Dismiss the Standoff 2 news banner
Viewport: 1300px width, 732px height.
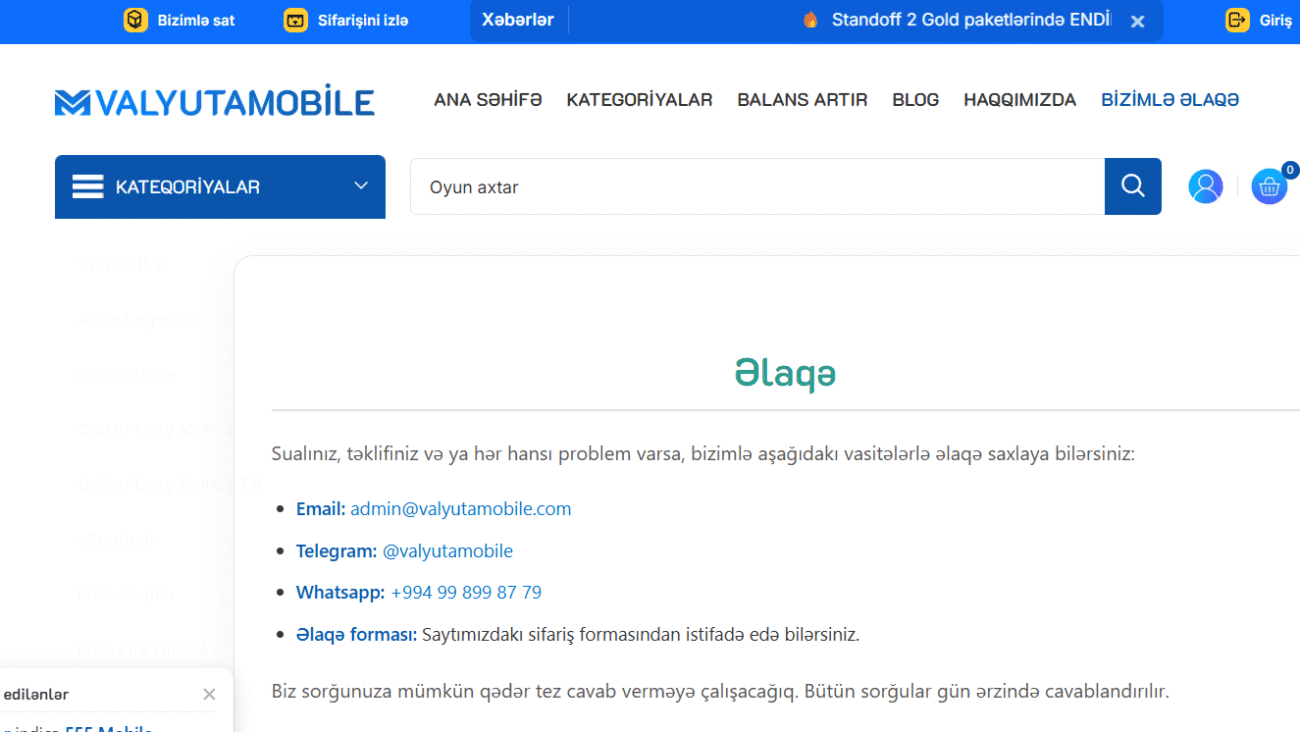point(1137,21)
